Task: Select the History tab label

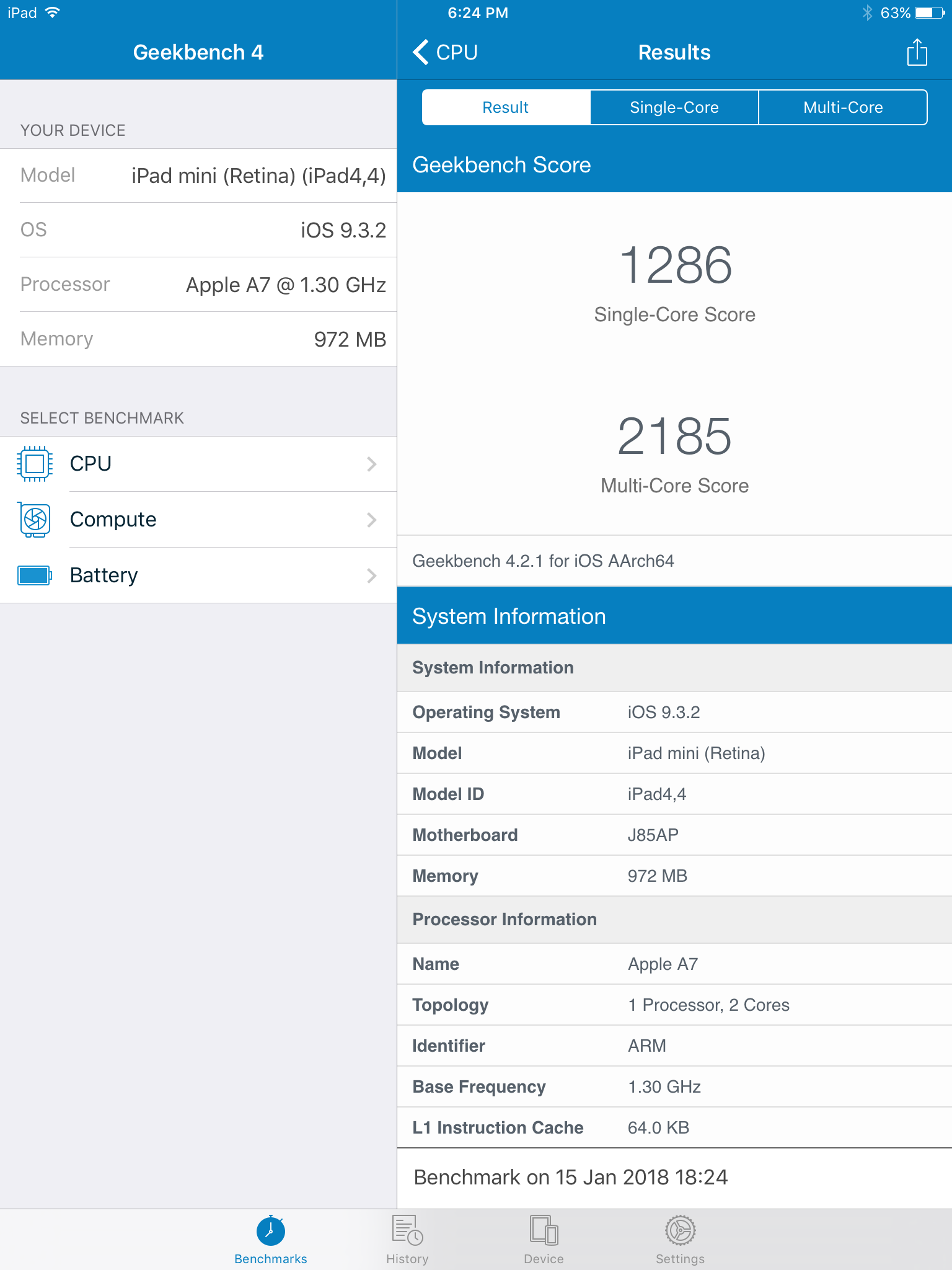Action: click(407, 1259)
